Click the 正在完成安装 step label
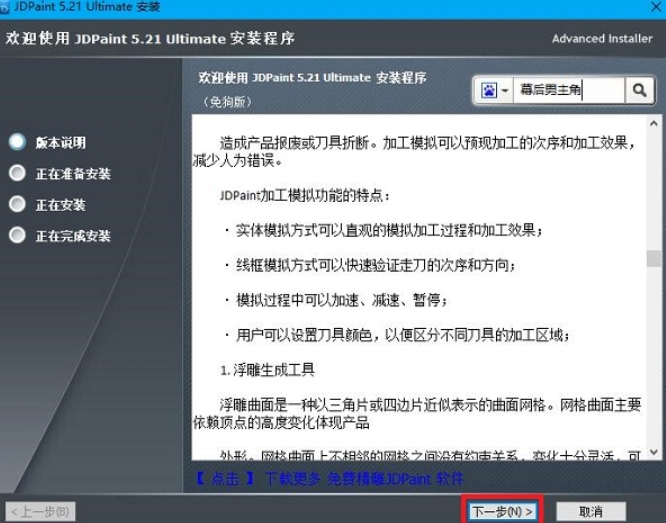Screen dimensions: 666x523 73,236
